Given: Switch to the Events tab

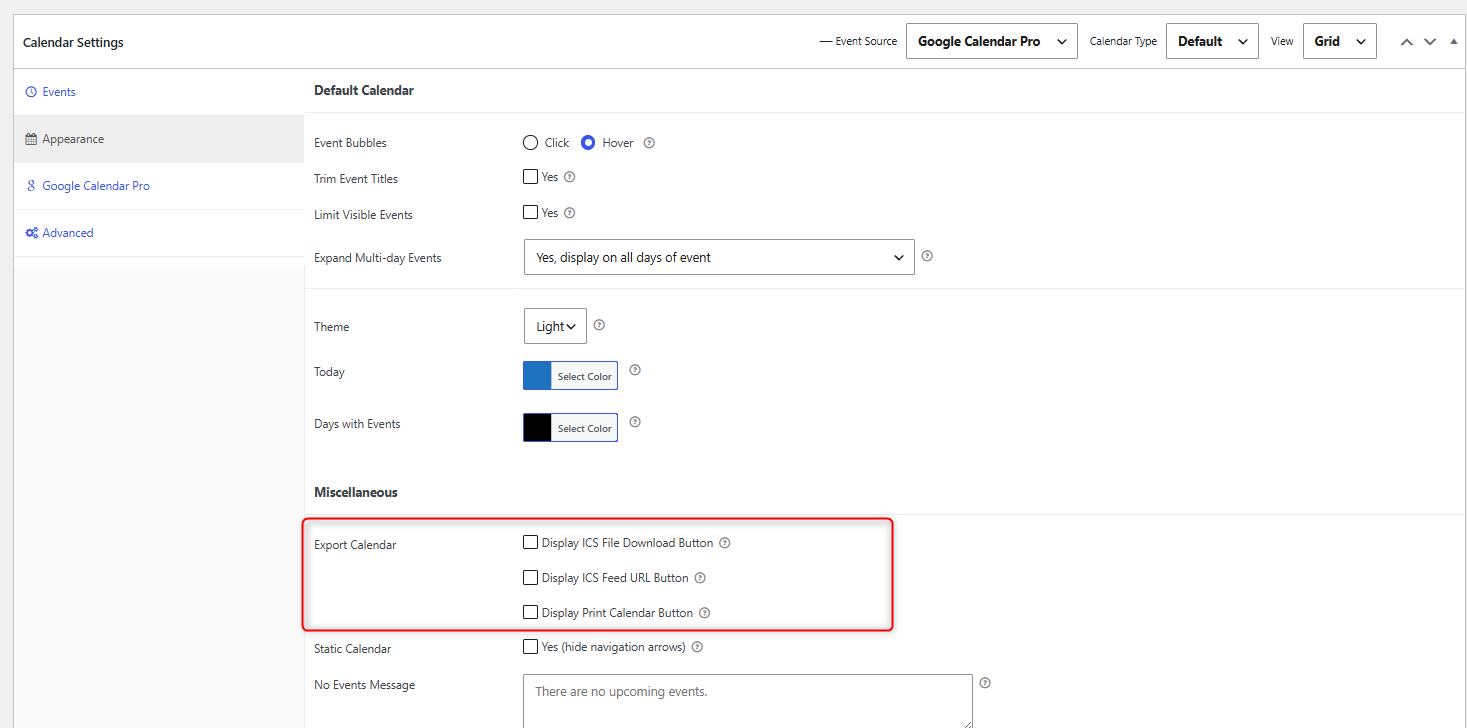Looking at the screenshot, I should click(159, 92).
